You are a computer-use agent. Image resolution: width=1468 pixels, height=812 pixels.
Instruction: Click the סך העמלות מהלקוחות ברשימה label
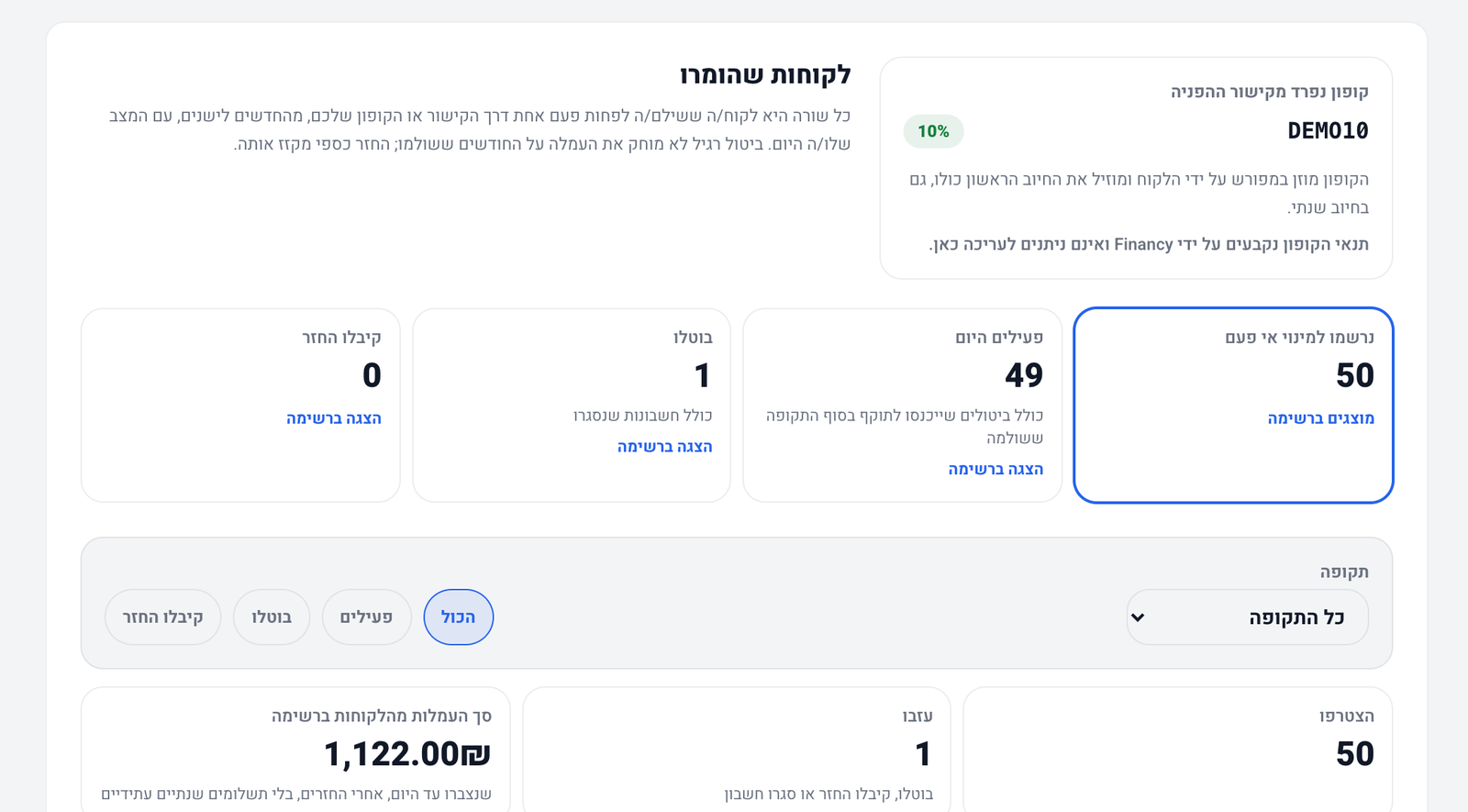[x=381, y=716]
